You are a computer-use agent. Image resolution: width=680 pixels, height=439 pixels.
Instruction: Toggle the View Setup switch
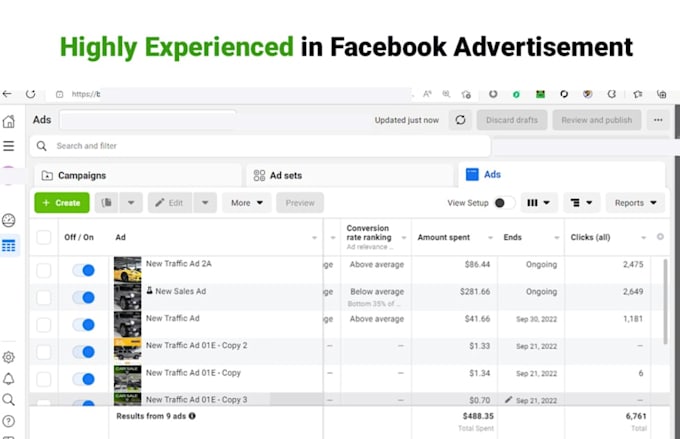(504, 203)
